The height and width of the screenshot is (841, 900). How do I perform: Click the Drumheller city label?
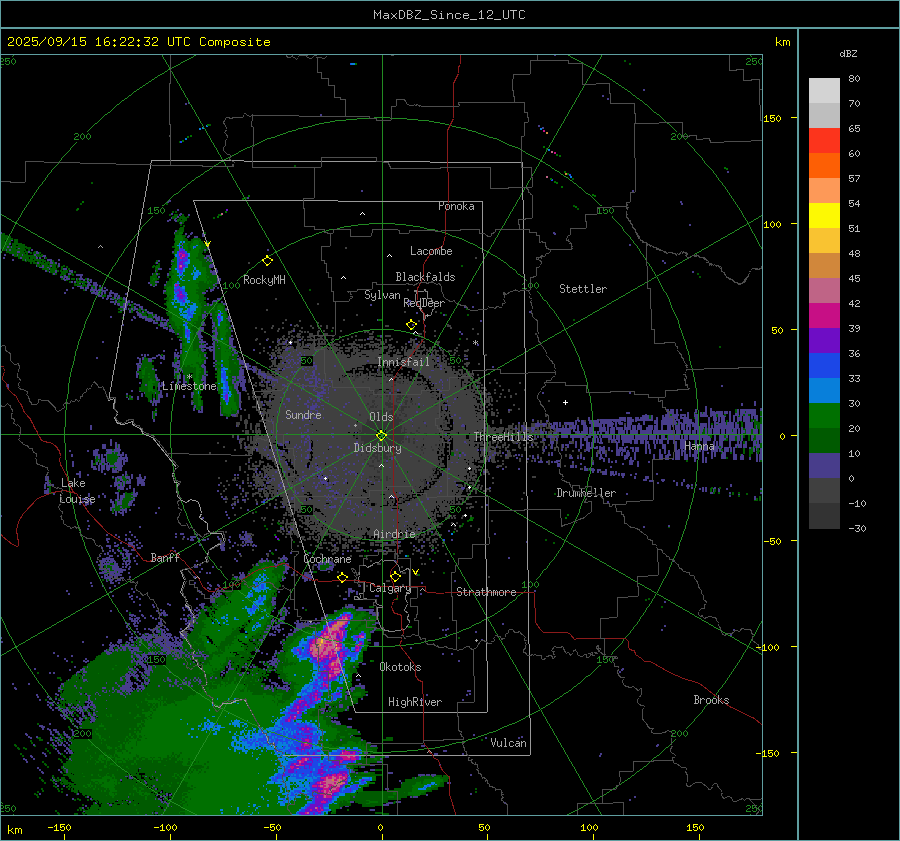(586, 493)
